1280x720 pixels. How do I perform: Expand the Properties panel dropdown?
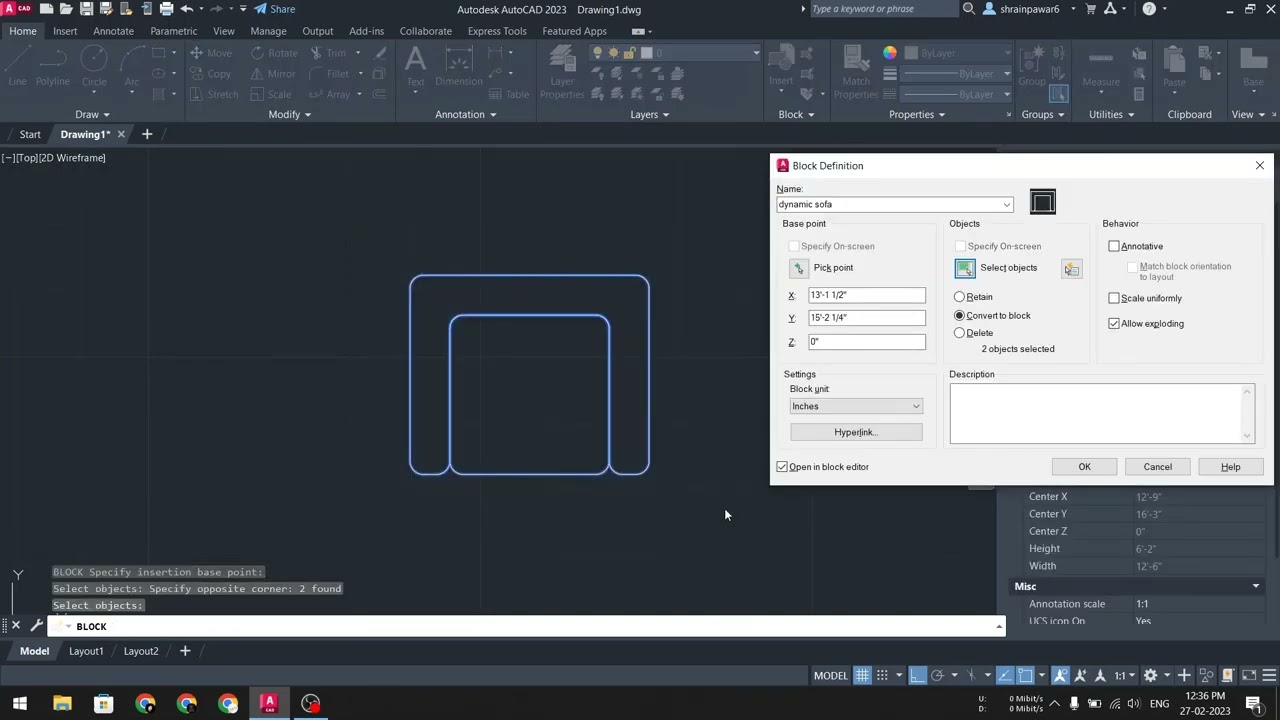(917, 114)
